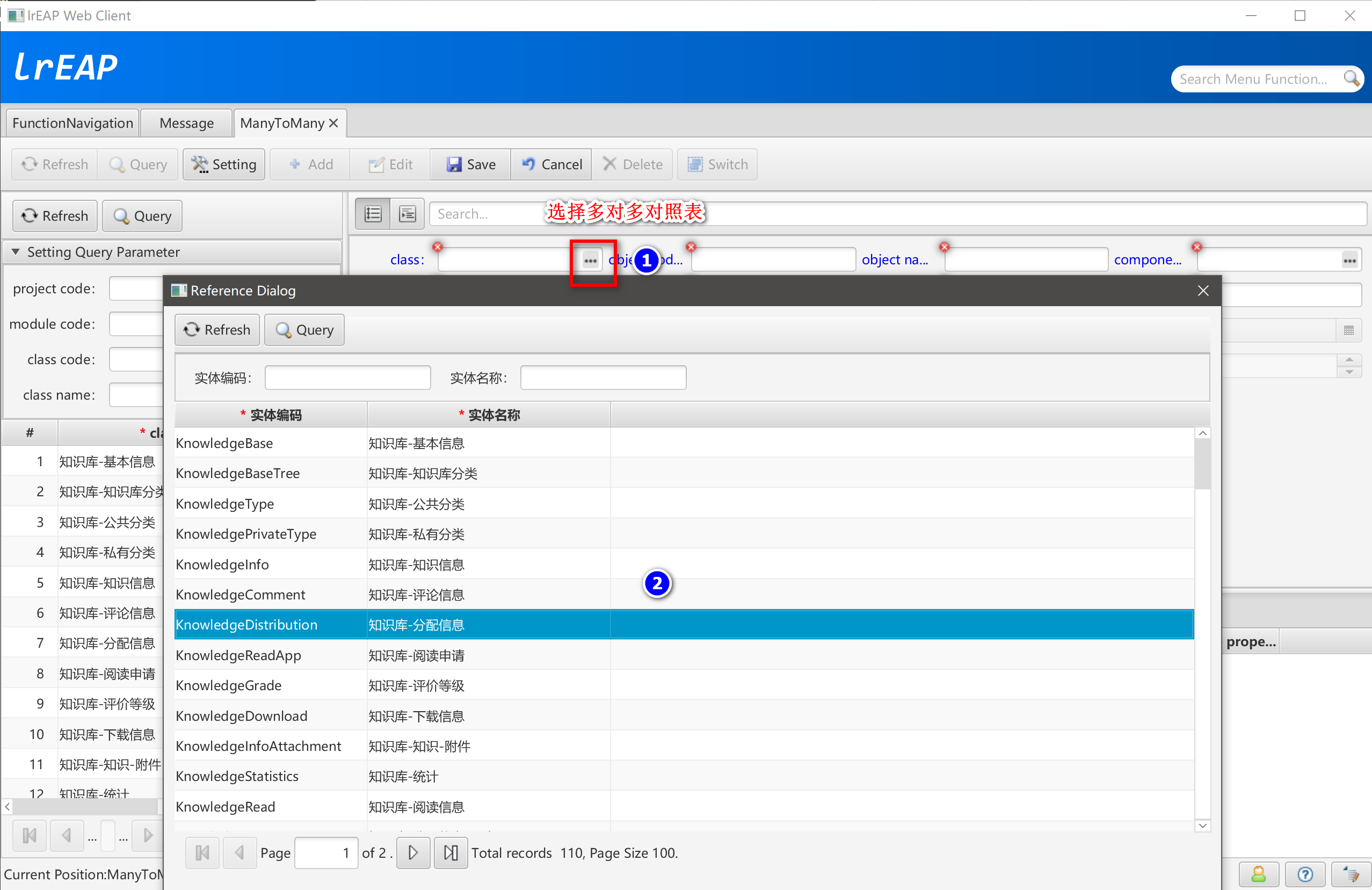Viewport: 1372px width, 890px height.
Task: Clear the class field error marker
Action: click(x=438, y=247)
